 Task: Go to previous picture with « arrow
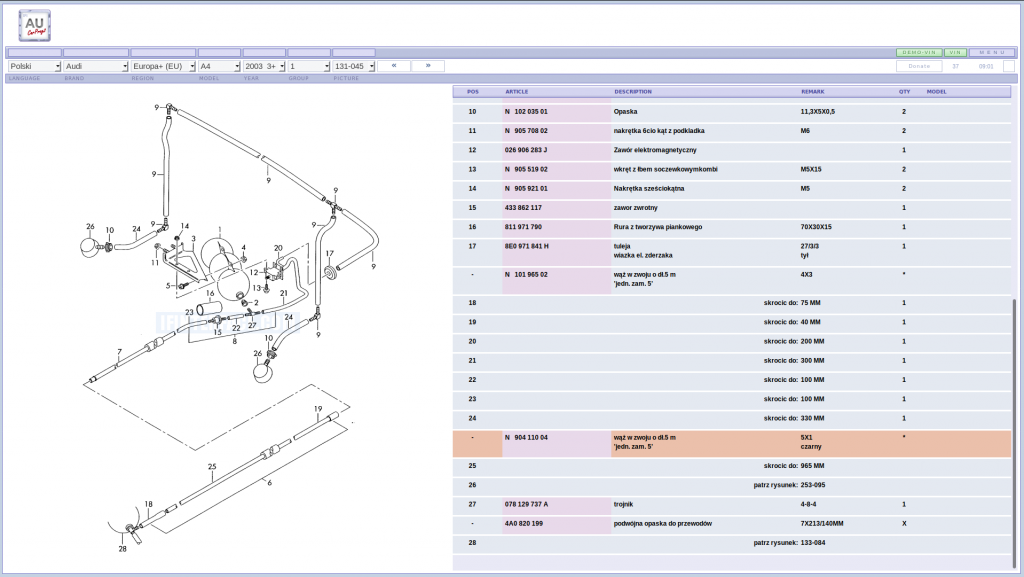[x=394, y=66]
